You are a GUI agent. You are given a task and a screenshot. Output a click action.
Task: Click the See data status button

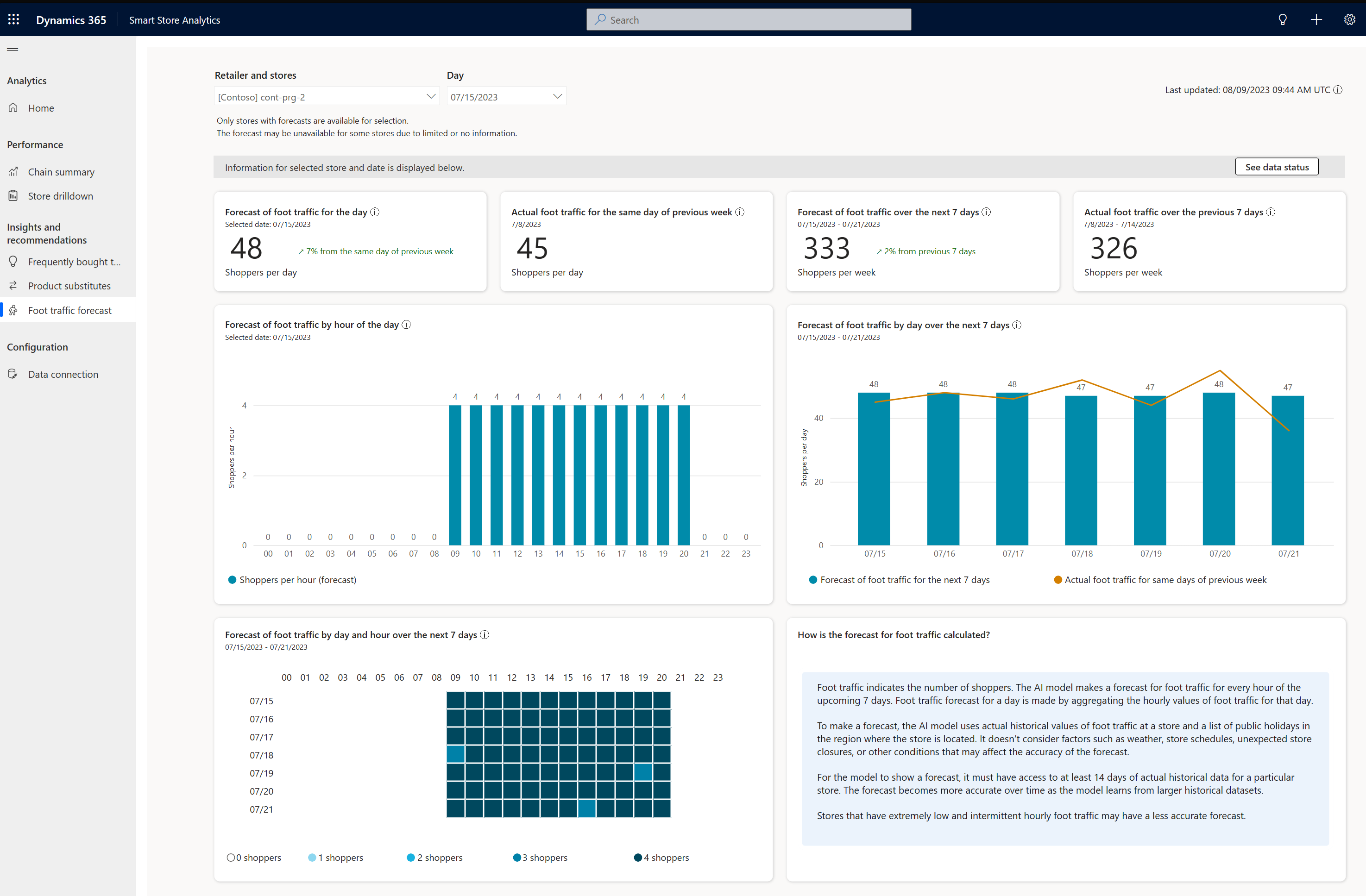(x=1276, y=167)
